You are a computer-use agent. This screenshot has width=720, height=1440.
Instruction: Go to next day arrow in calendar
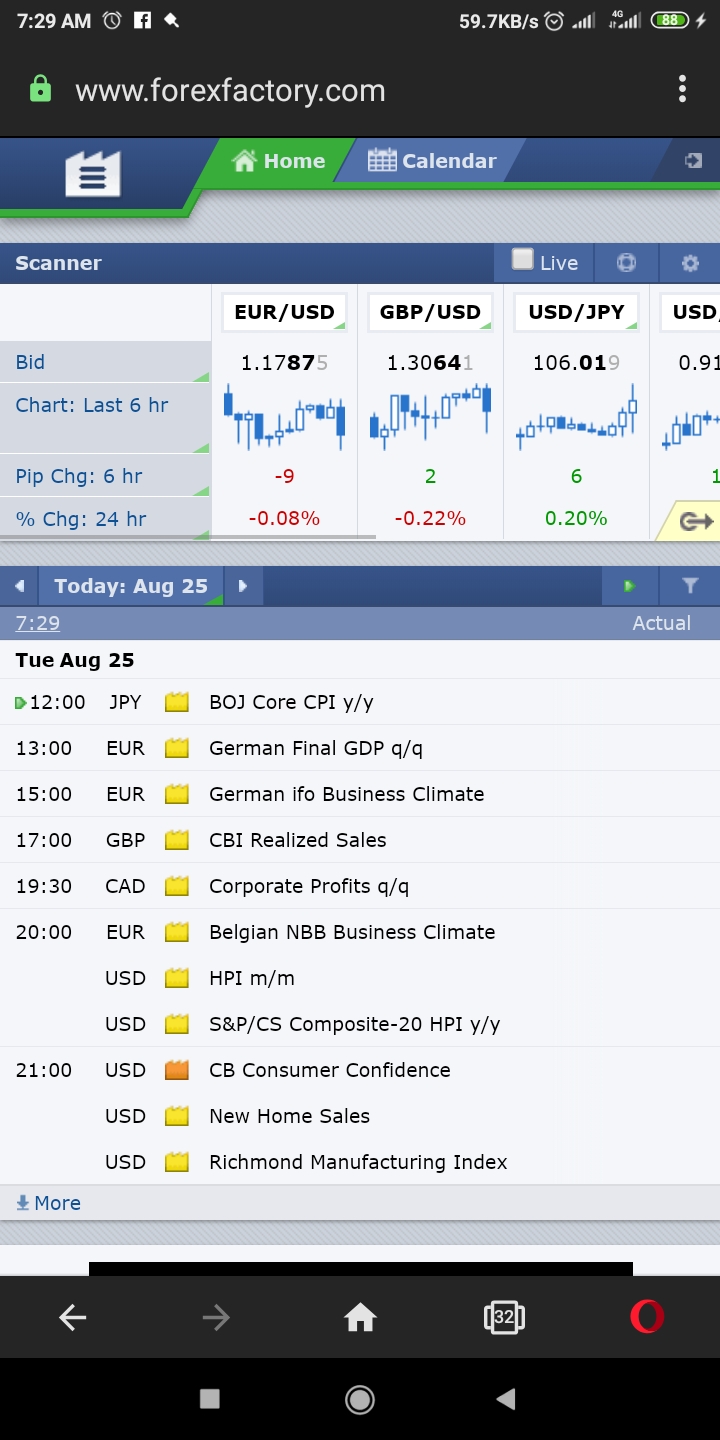243,586
